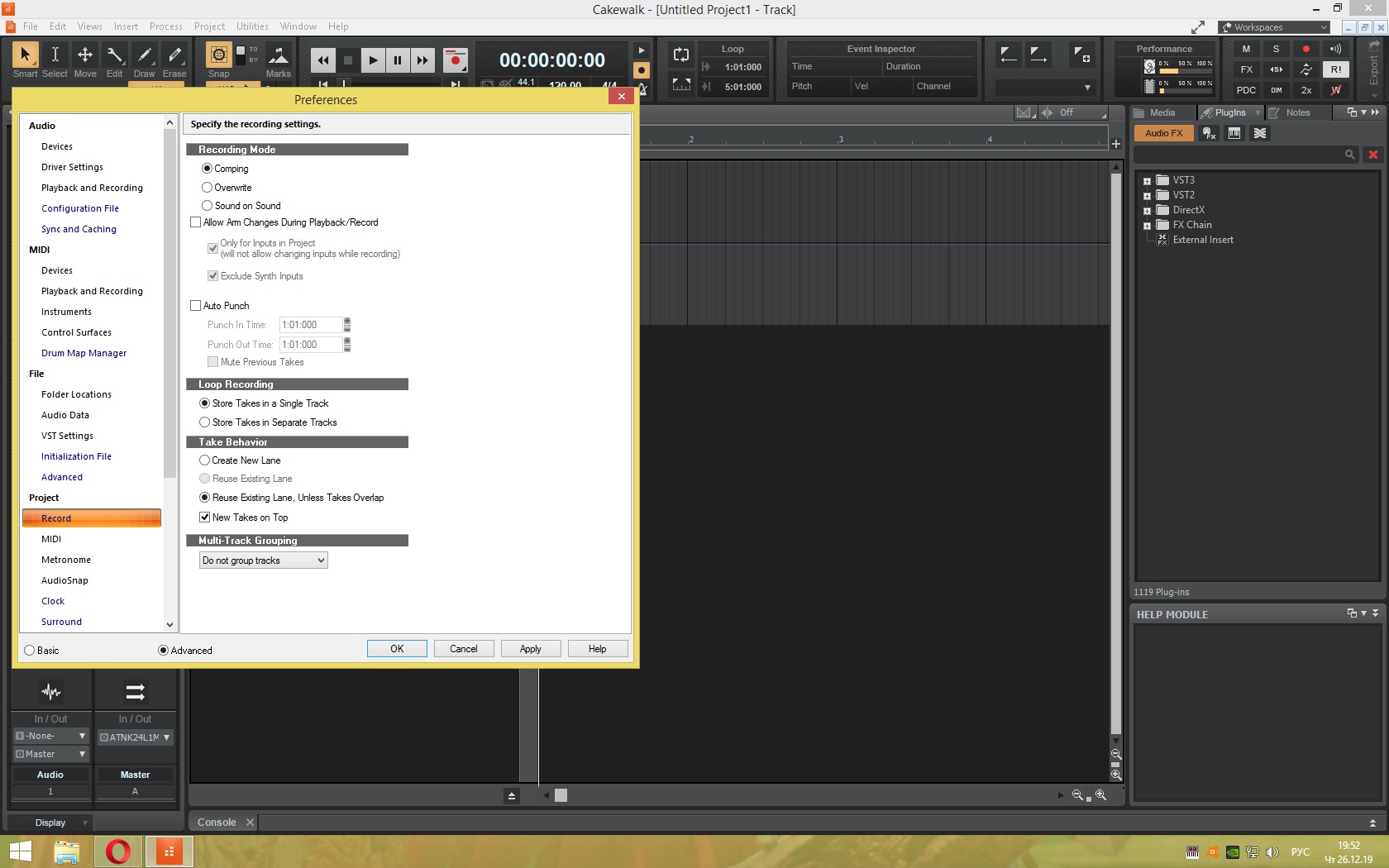Select the Smart tool
The image size is (1389, 868).
25,60
